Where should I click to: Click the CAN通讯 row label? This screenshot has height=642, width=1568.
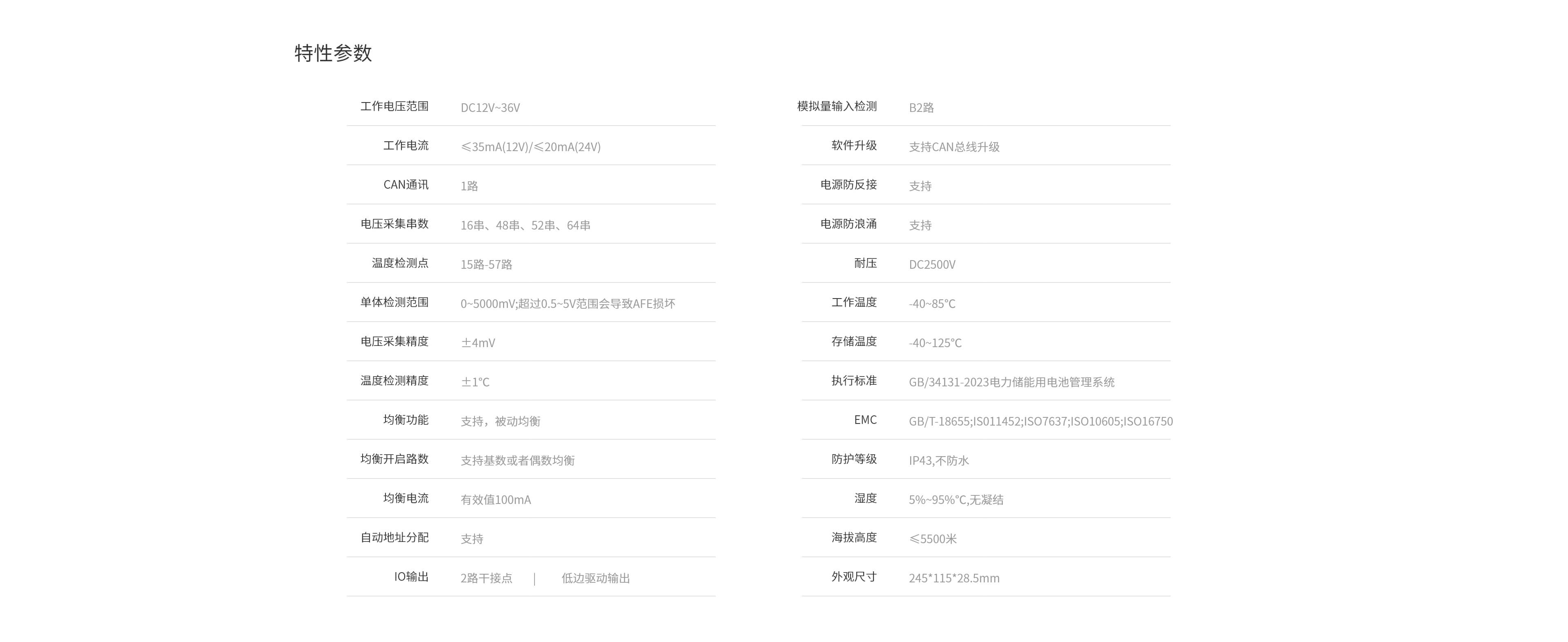coord(405,185)
